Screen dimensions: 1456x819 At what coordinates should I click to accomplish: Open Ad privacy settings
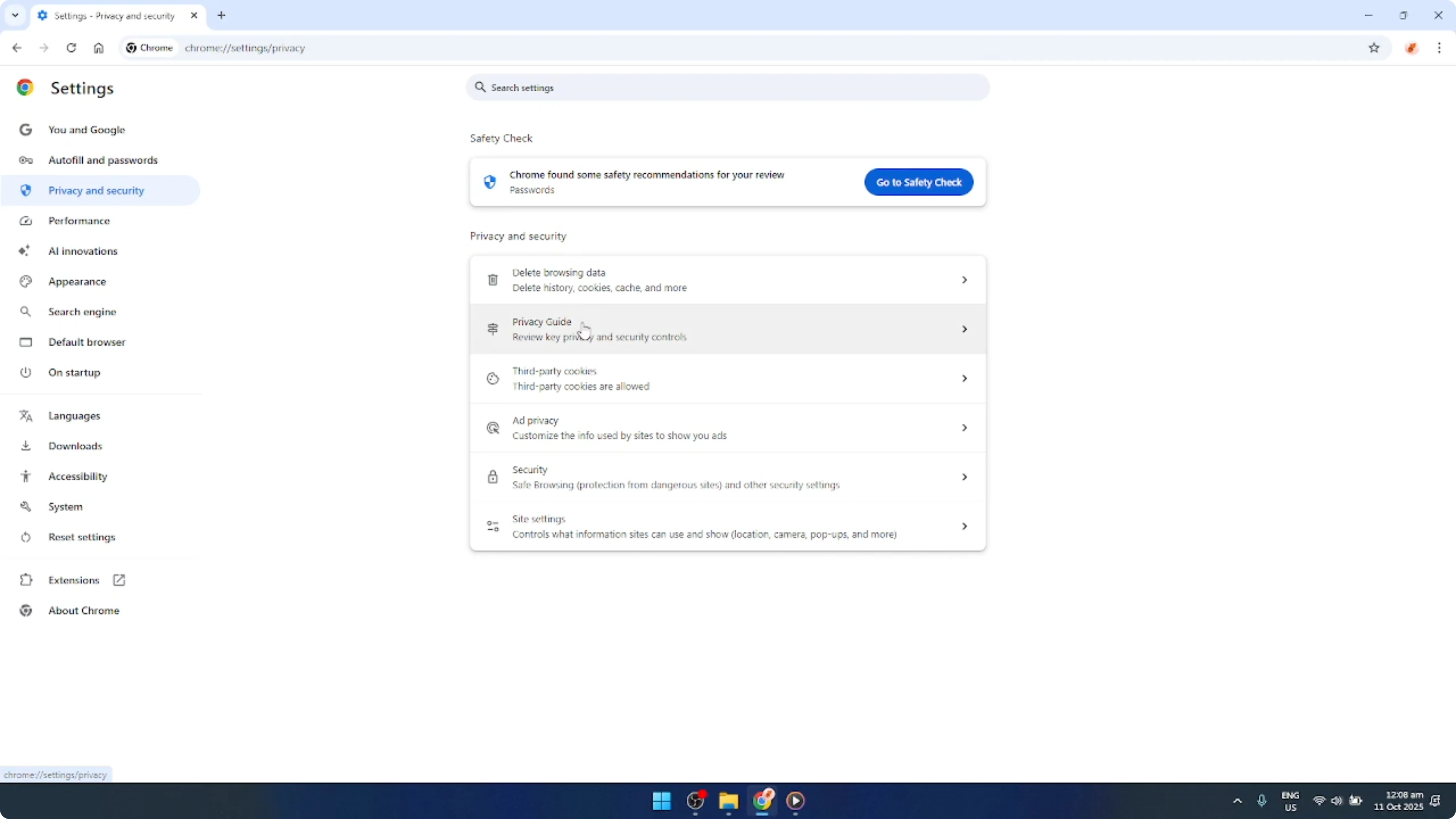[x=728, y=428]
